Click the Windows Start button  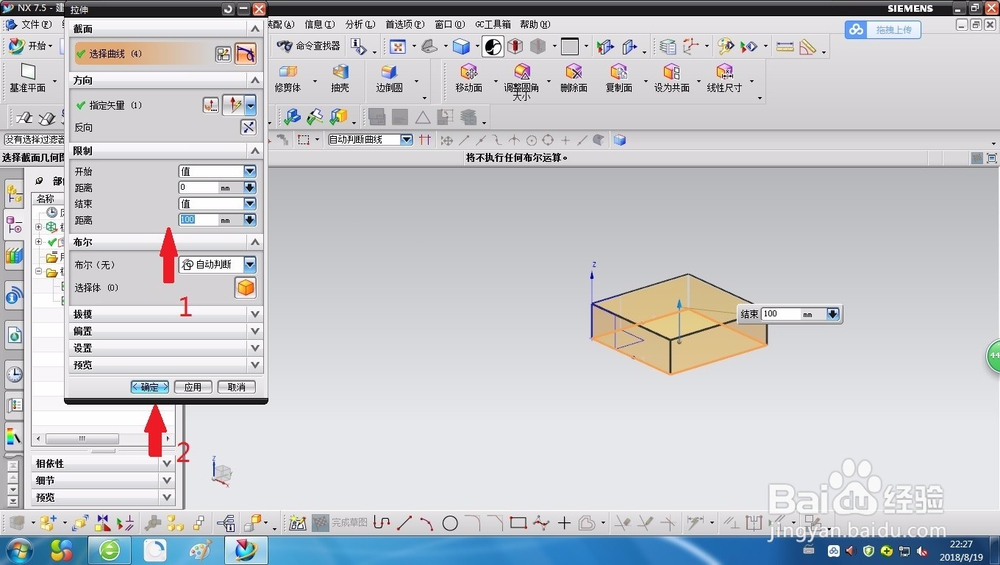click(18, 550)
